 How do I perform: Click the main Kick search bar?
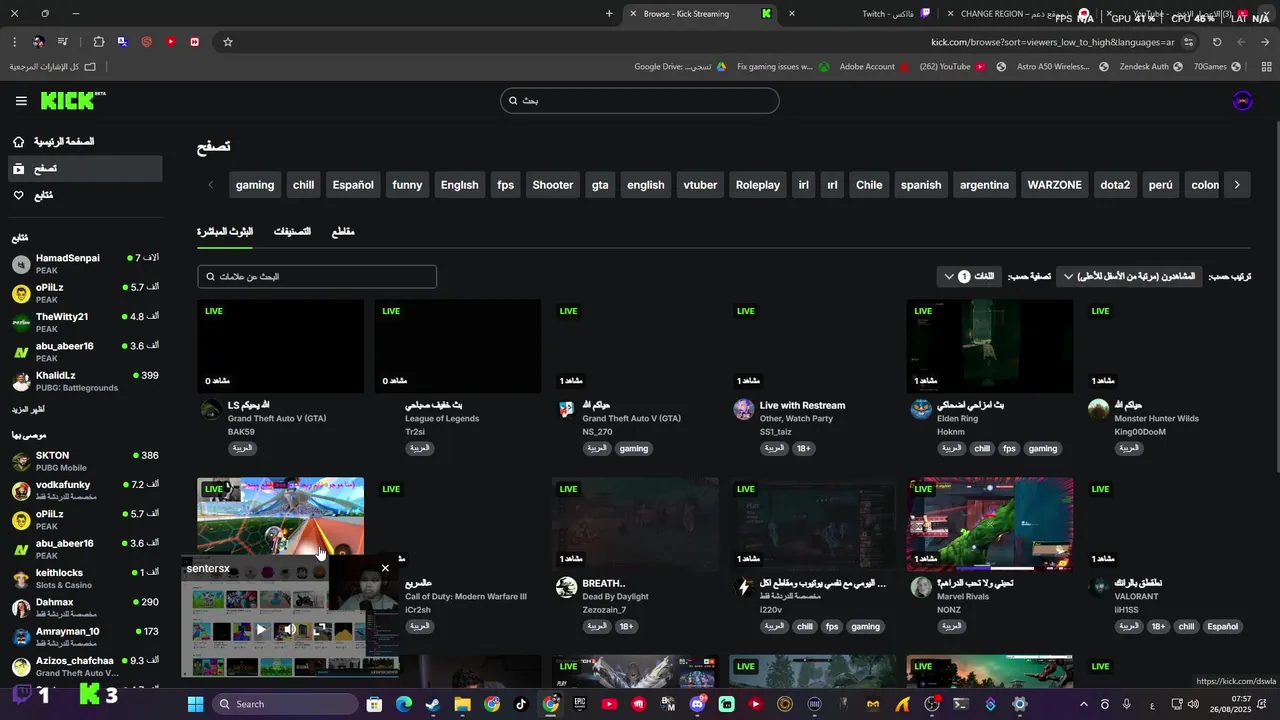pyautogui.click(x=640, y=101)
